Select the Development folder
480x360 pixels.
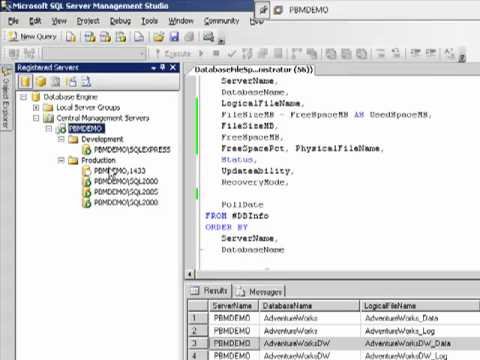(x=102, y=139)
